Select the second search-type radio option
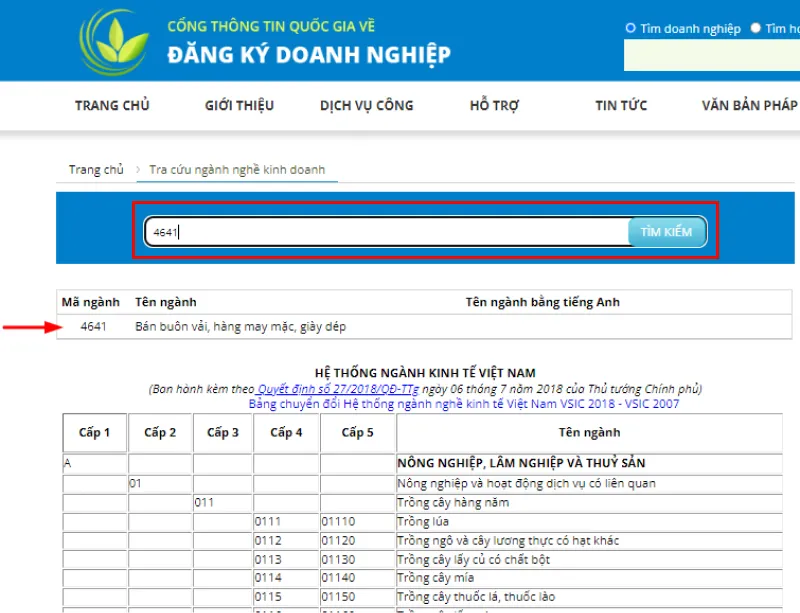The height and width of the screenshot is (613, 800). pos(757,29)
